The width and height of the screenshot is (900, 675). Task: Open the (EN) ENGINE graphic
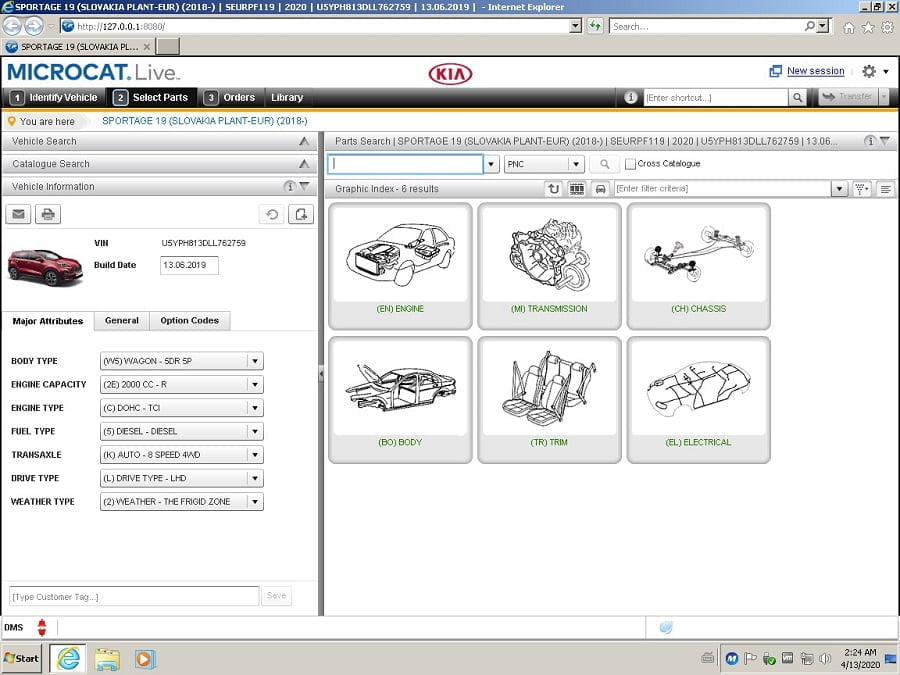click(400, 266)
